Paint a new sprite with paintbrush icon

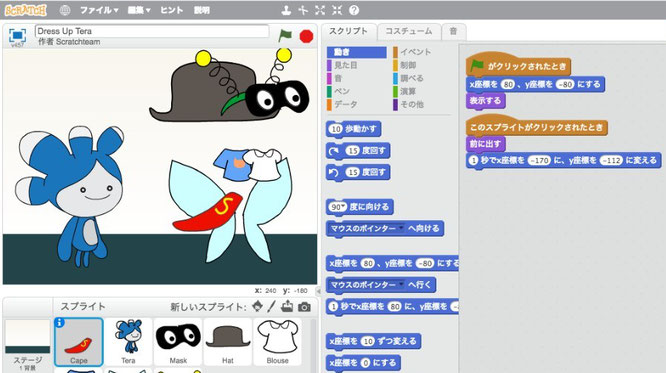click(x=272, y=306)
